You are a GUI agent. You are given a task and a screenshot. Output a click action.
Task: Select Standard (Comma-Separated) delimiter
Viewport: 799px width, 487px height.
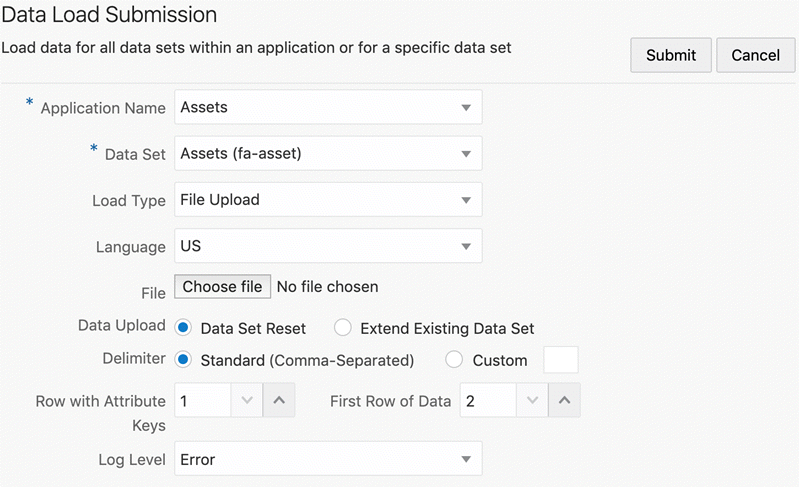(x=184, y=360)
